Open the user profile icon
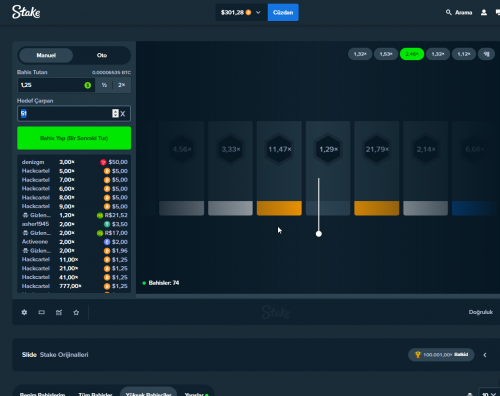 [484, 12]
